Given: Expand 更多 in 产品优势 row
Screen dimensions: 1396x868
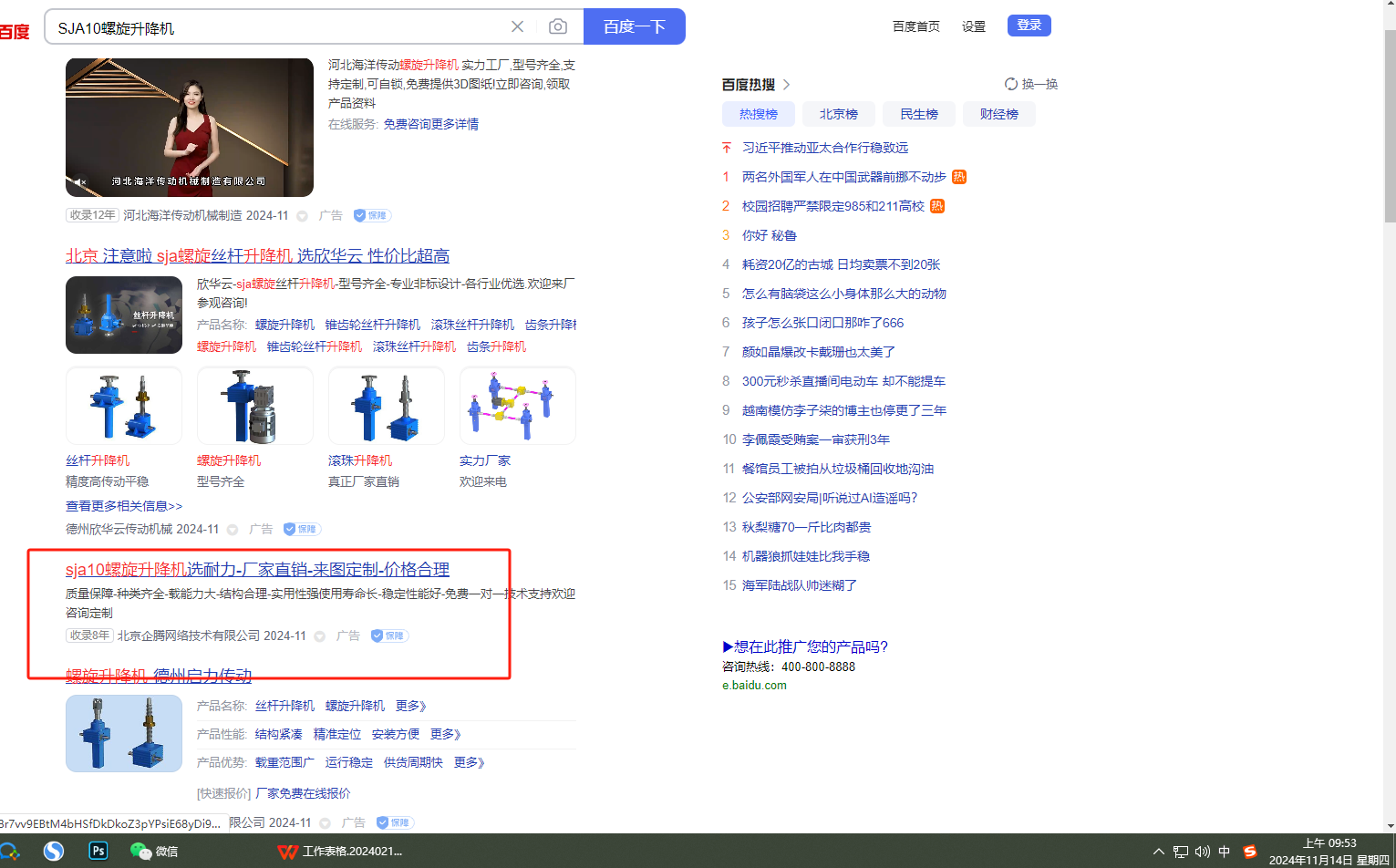Looking at the screenshot, I should (470, 762).
